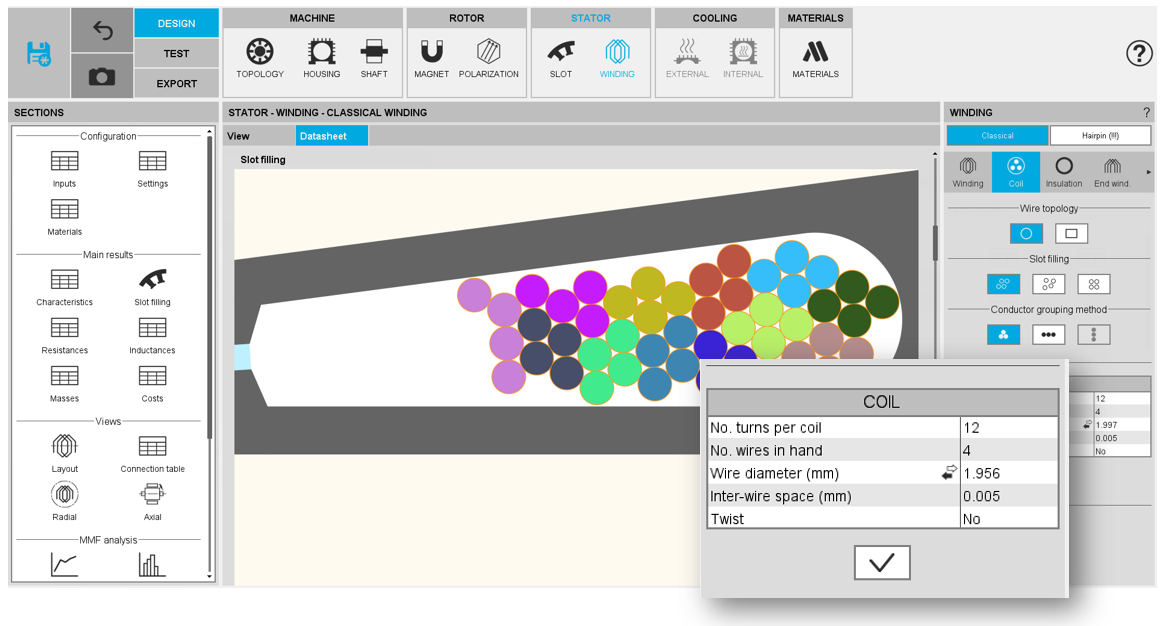Screen dimensions: 1171x626
Task: Switch to Hairpin winding tab
Action: (x=1100, y=136)
